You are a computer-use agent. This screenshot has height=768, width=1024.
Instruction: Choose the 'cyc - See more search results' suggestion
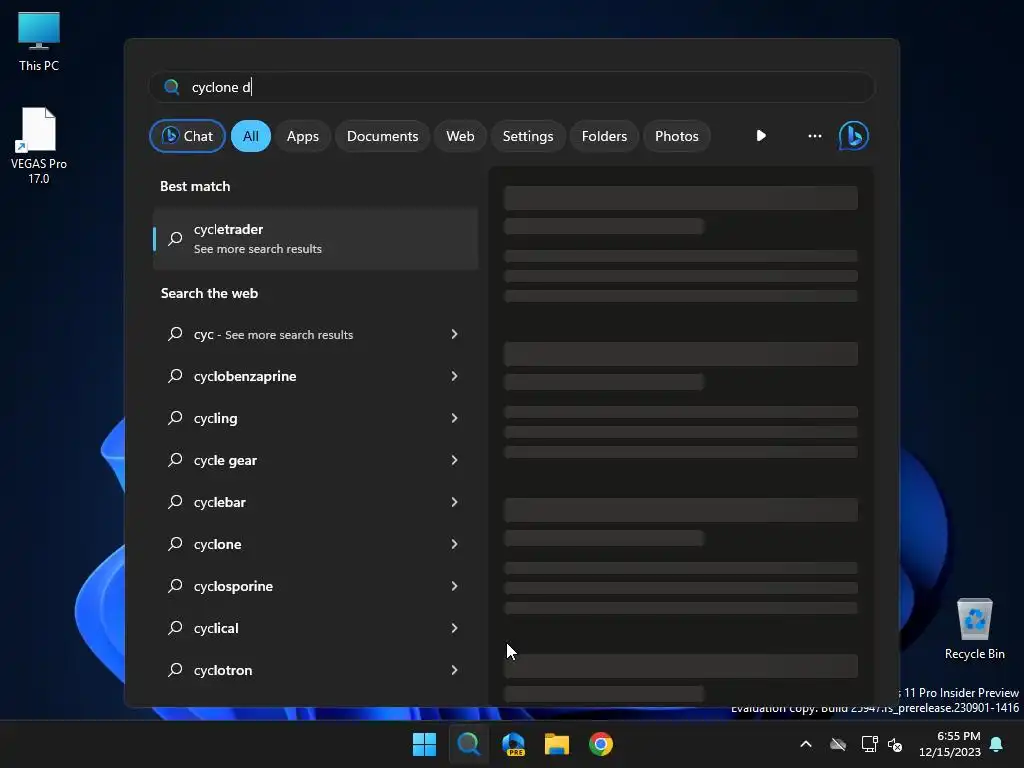[x=315, y=334]
